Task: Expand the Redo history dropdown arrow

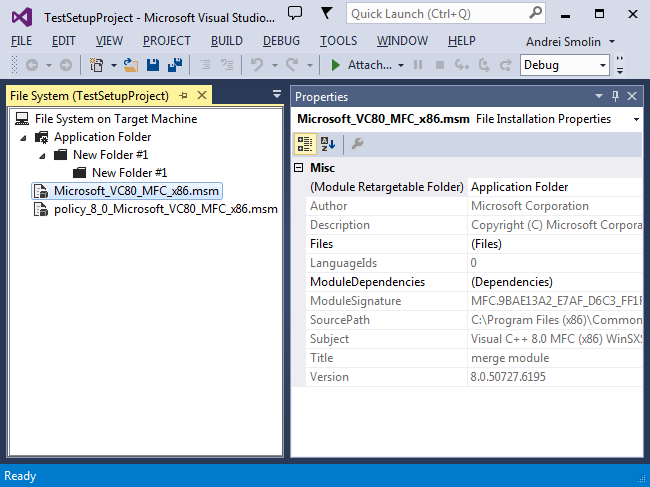Action: [309, 65]
